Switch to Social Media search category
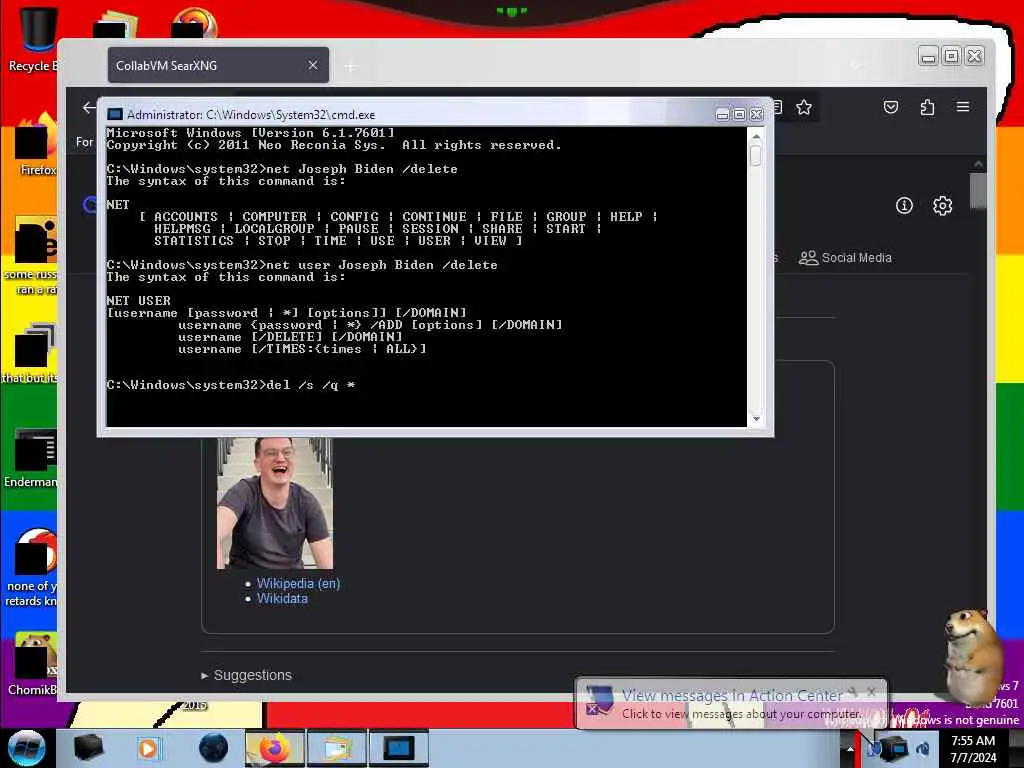Image resolution: width=1024 pixels, height=768 pixels. (845, 257)
